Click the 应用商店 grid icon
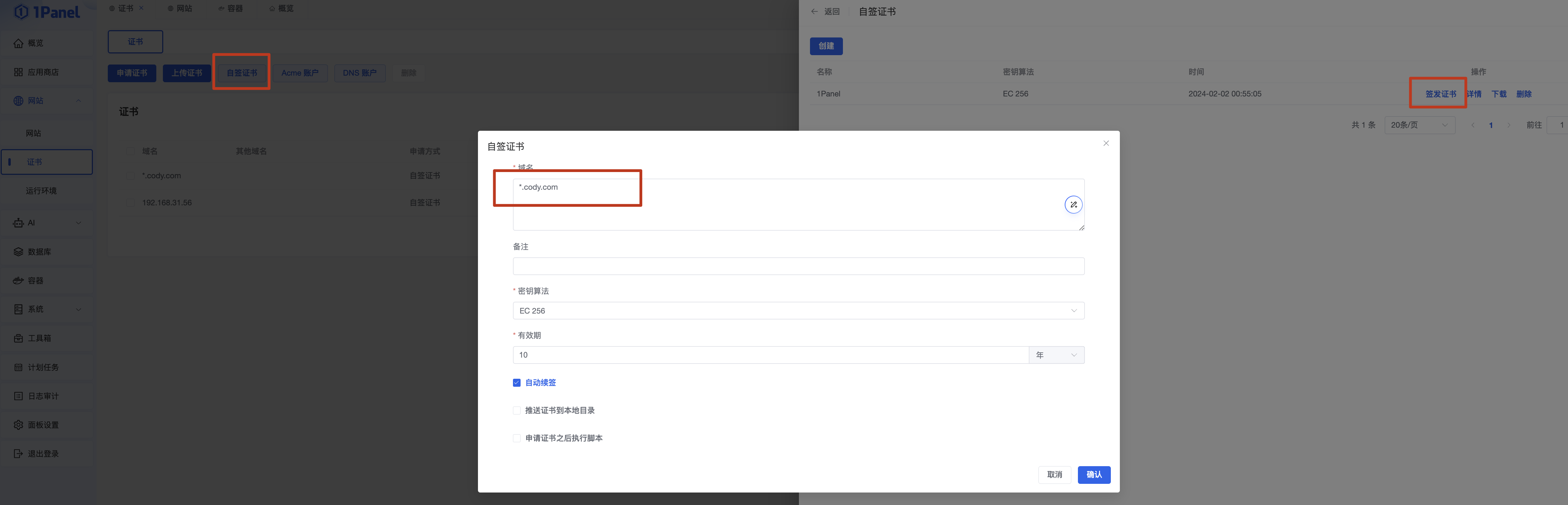The width and height of the screenshot is (1568, 505). point(18,72)
